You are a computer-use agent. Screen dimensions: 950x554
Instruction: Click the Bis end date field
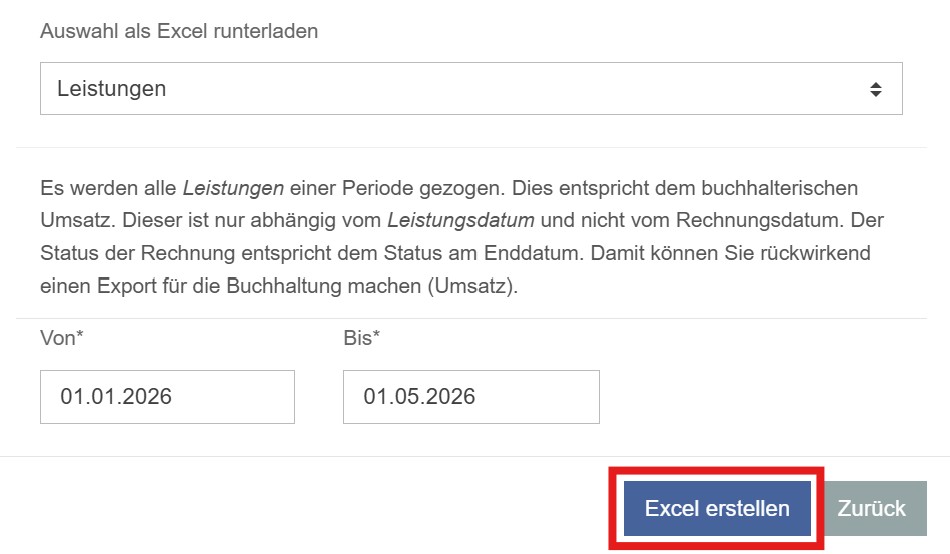coord(470,397)
